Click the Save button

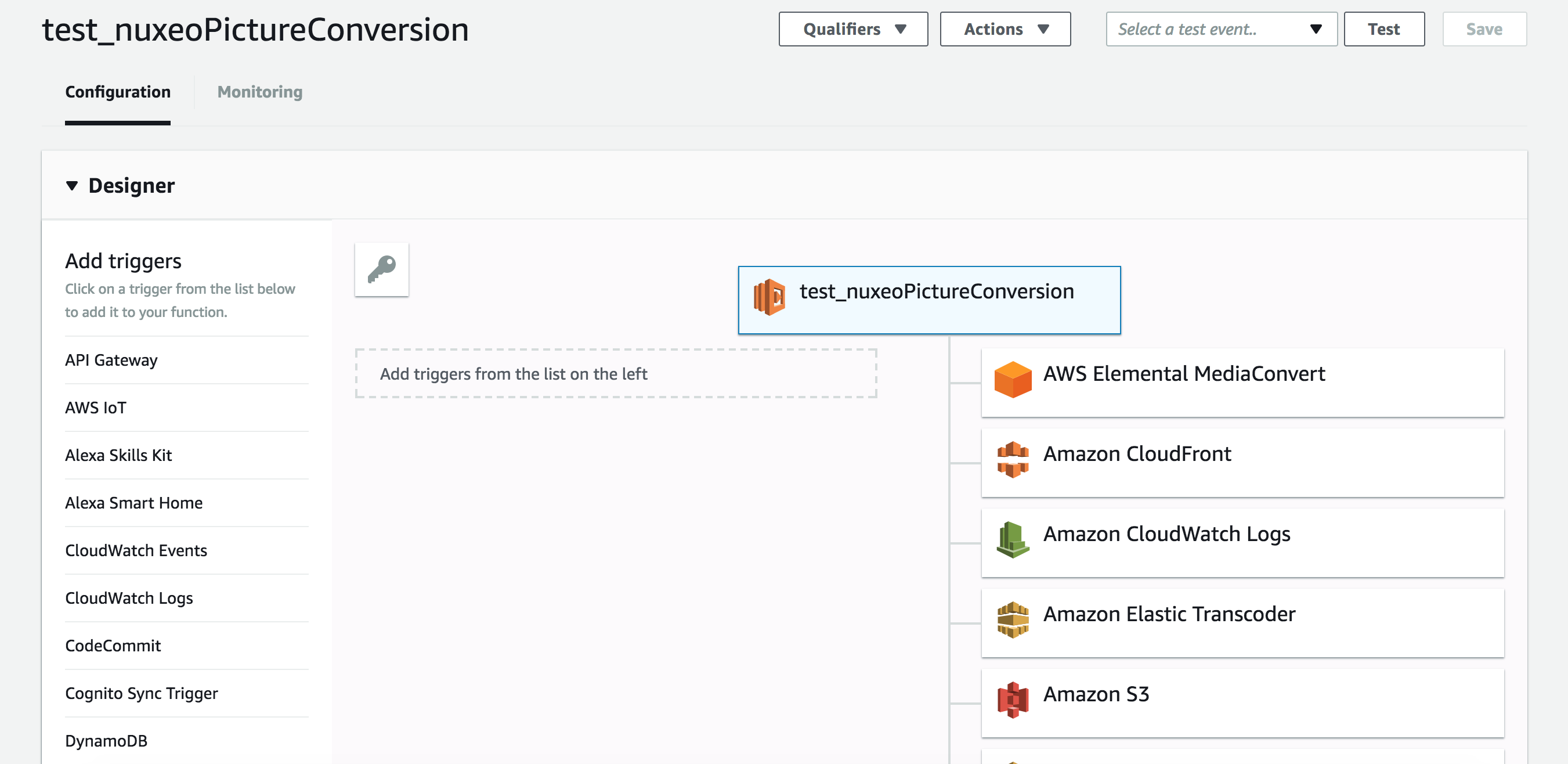1484,29
